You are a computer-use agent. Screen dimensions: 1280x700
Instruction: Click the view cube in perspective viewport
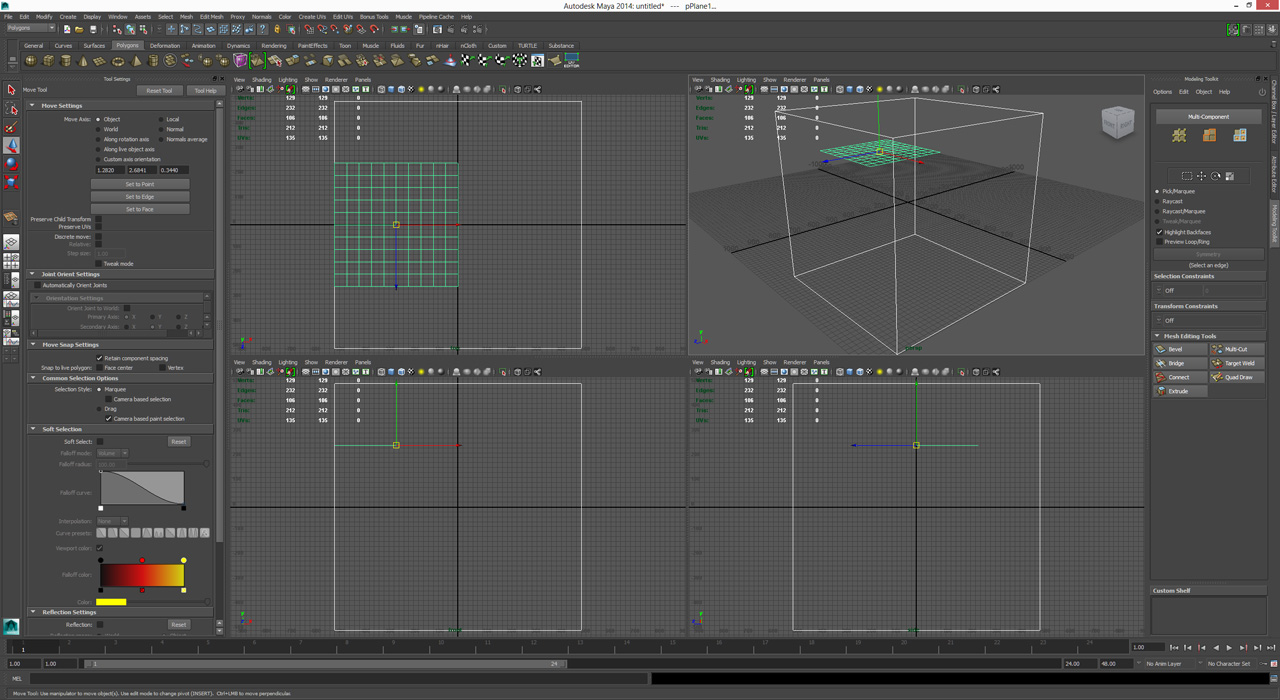[x=1117, y=123]
